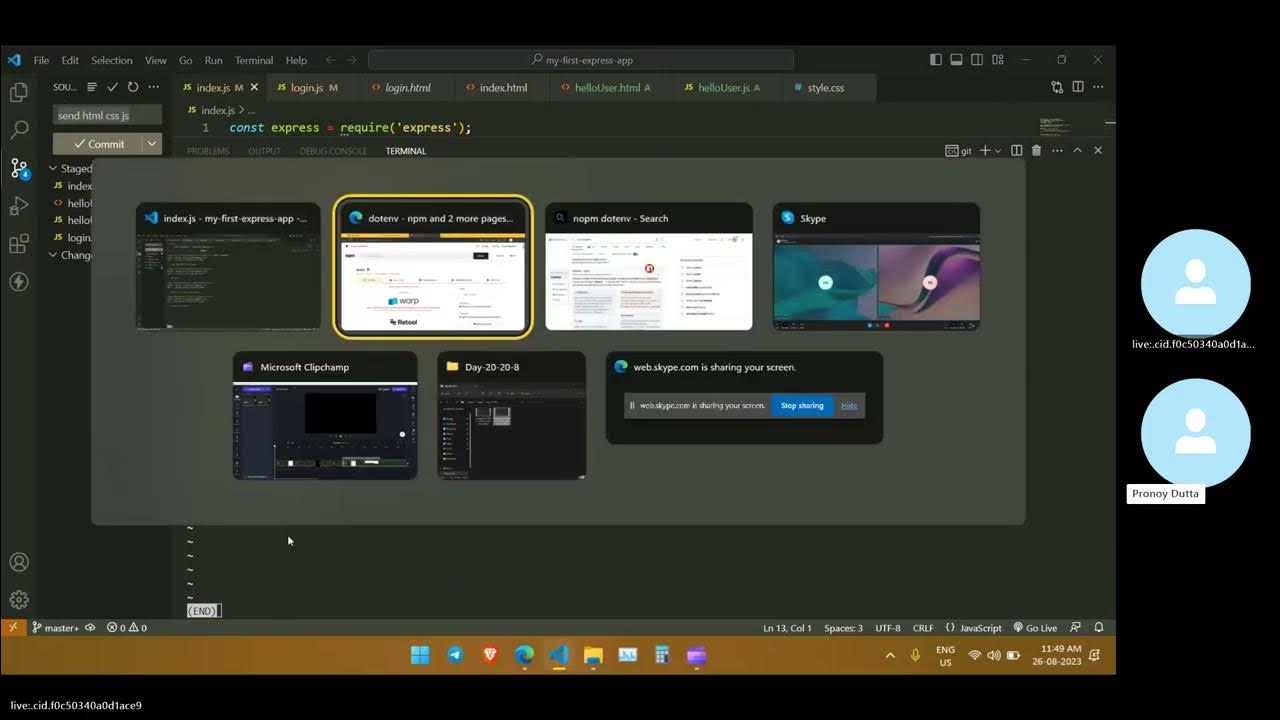Toggle the Primary Side Bar layout icon

tap(935, 60)
